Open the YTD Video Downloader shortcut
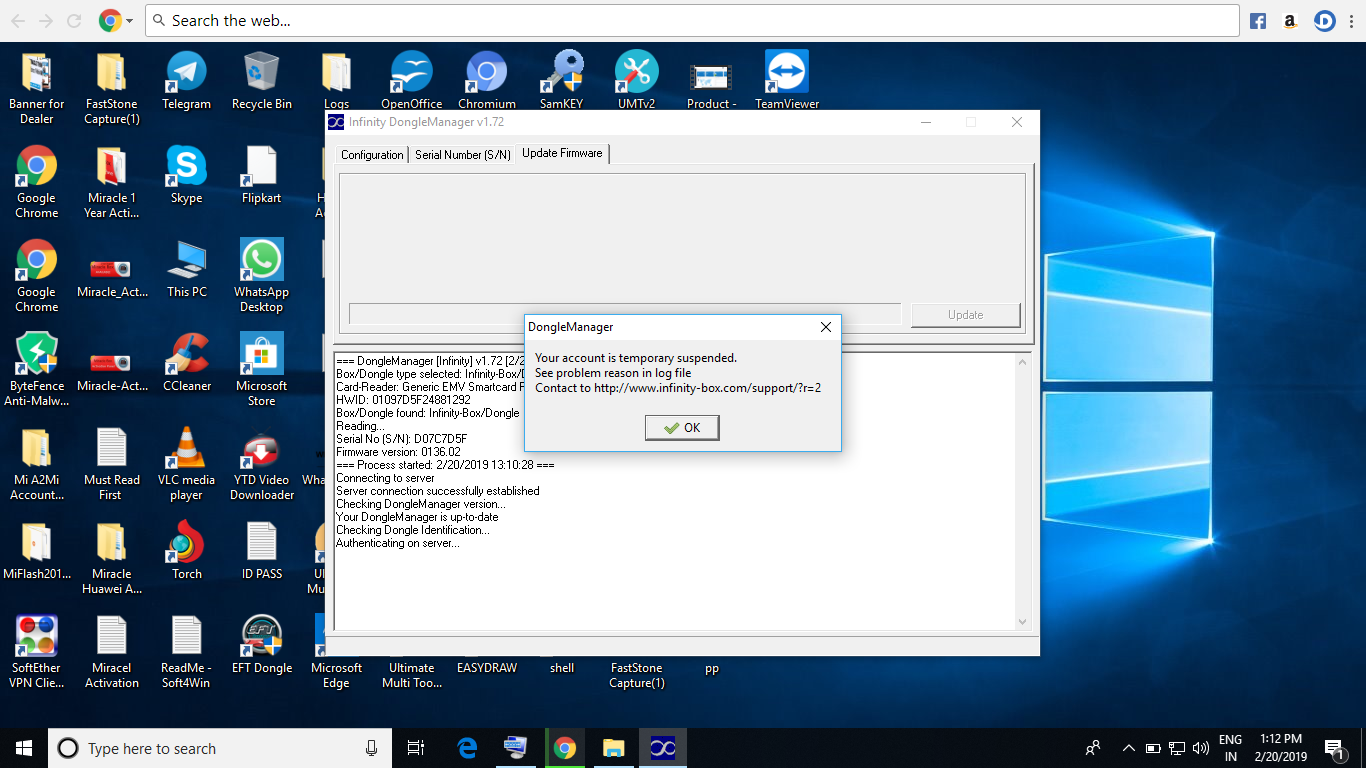Screen dimensions: 1366x768 pos(261,463)
